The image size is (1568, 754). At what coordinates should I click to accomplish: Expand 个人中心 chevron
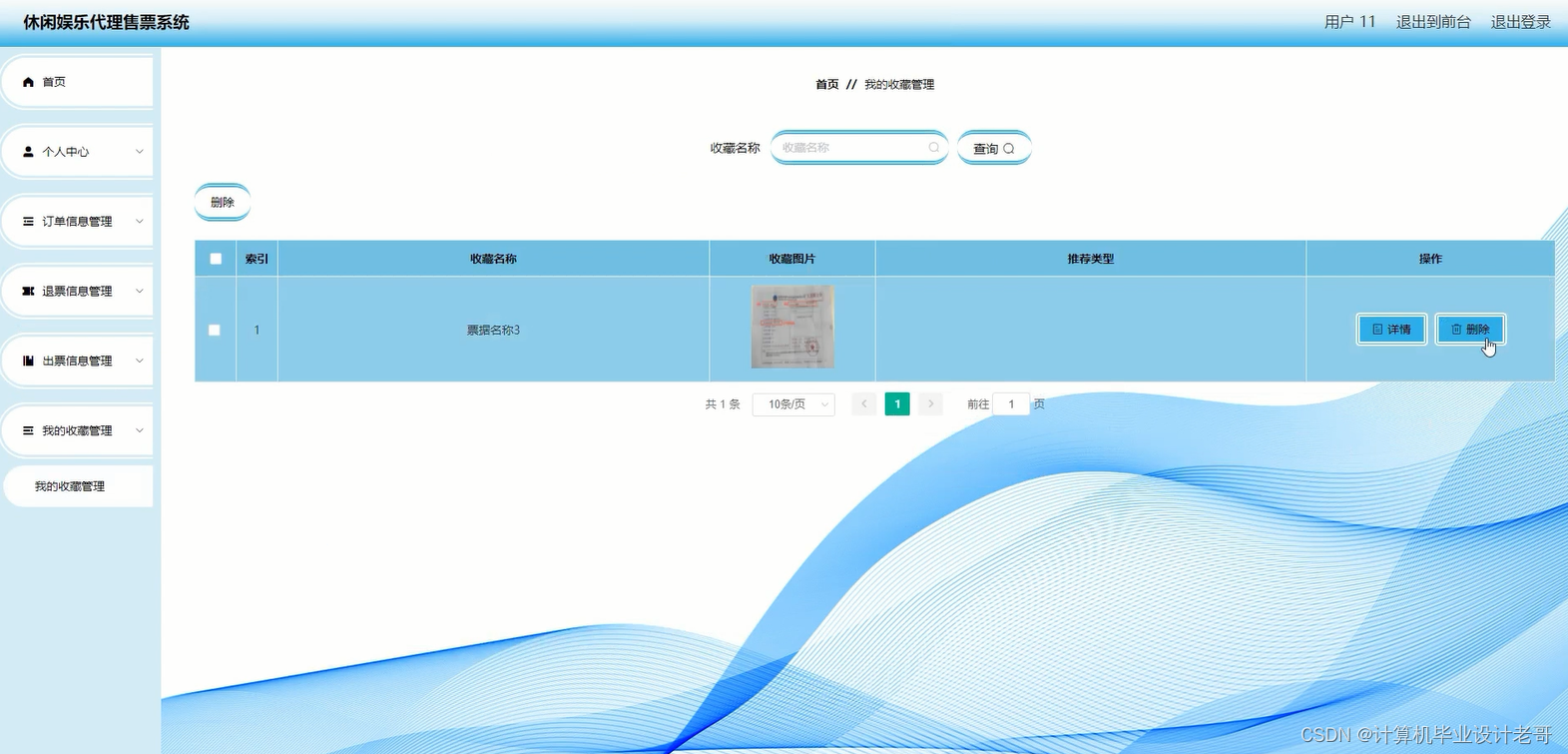point(140,152)
